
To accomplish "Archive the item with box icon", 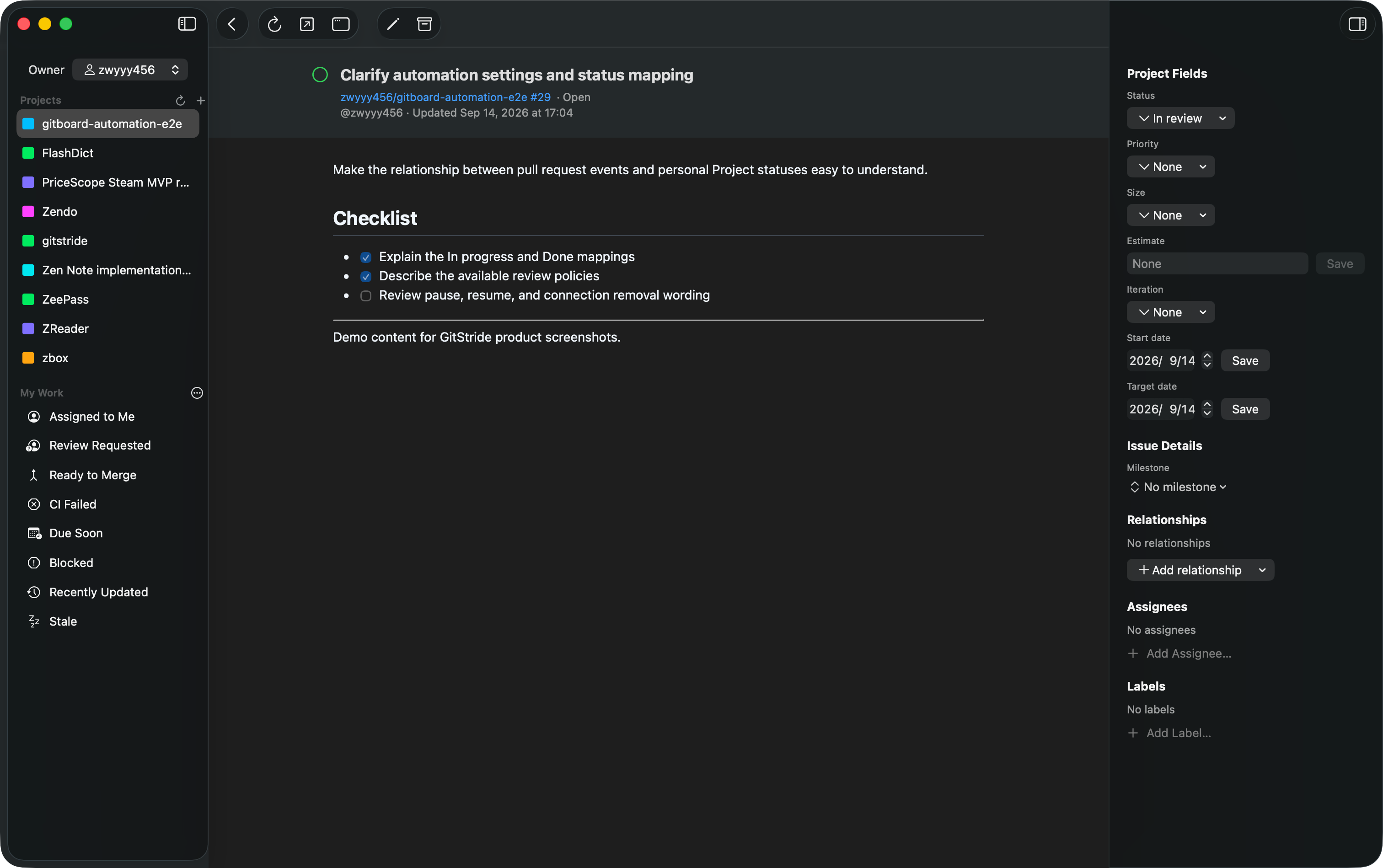I will click(424, 24).
